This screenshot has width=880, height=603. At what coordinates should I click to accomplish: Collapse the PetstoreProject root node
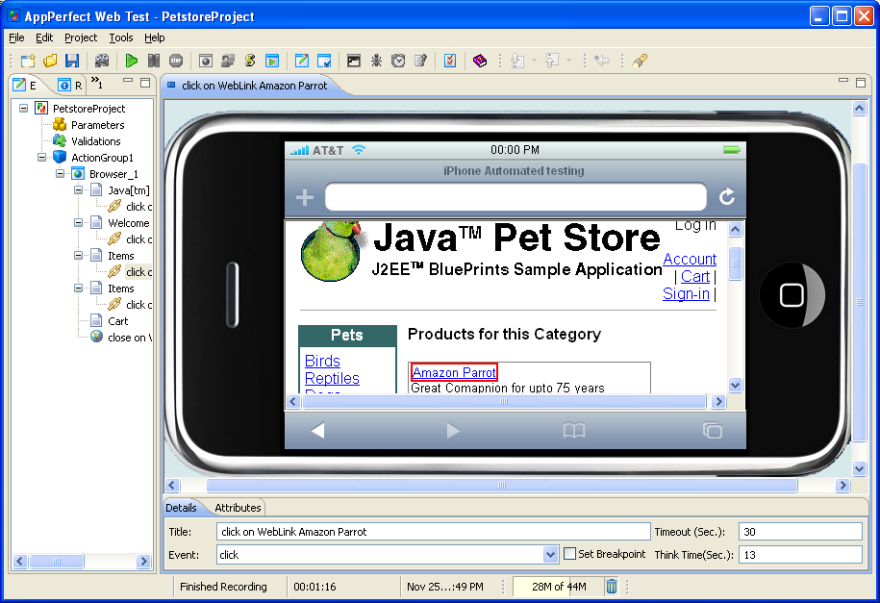(24, 108)
